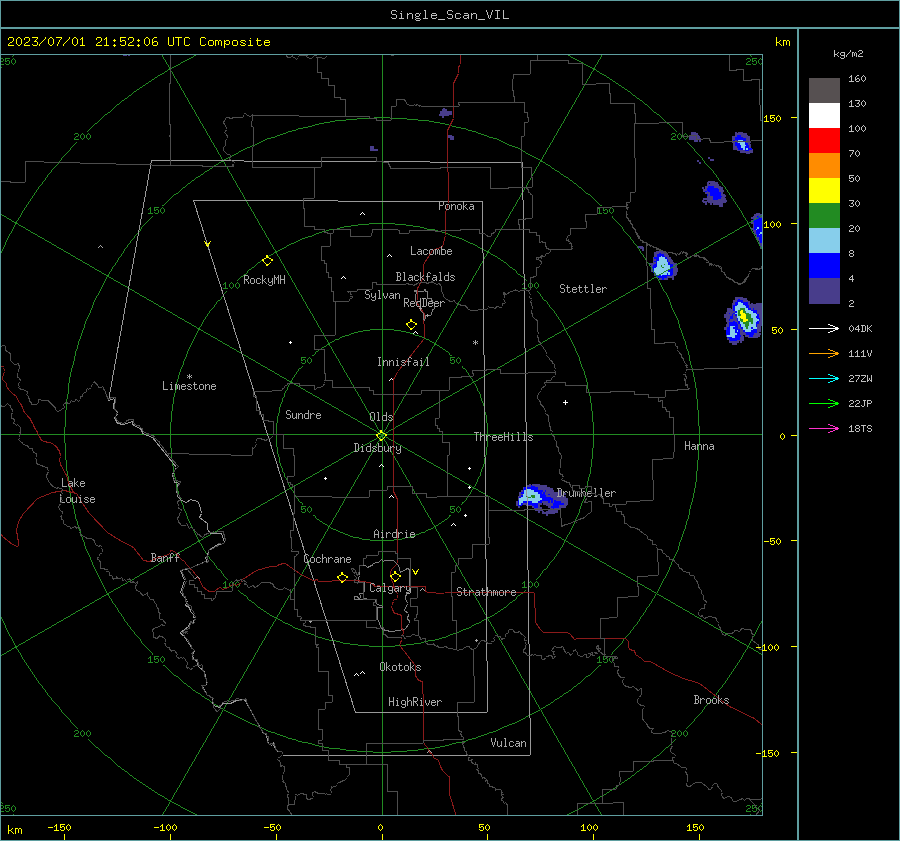This screenshot has width=900, height=841.
Task: Click the 2023/07/01 21:52:06 UTC Composite timestamp
Action: click(x=138, y=42)
